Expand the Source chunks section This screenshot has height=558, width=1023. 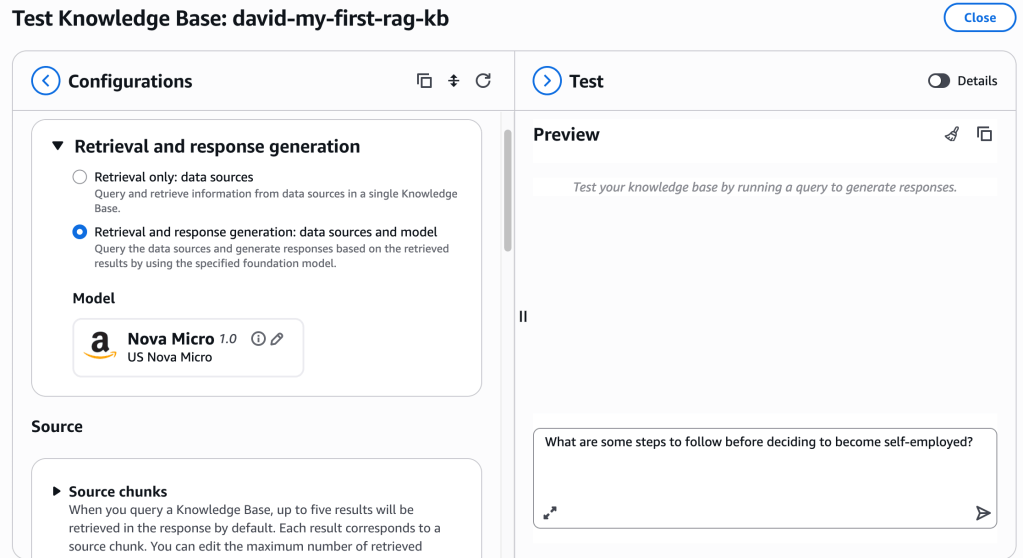click(57, 491)
